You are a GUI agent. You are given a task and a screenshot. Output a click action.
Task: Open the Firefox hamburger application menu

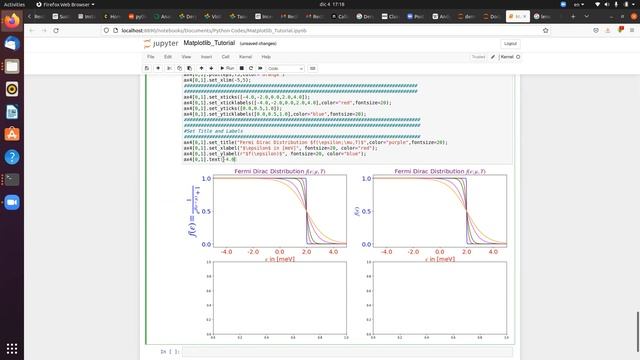[632, 31]
